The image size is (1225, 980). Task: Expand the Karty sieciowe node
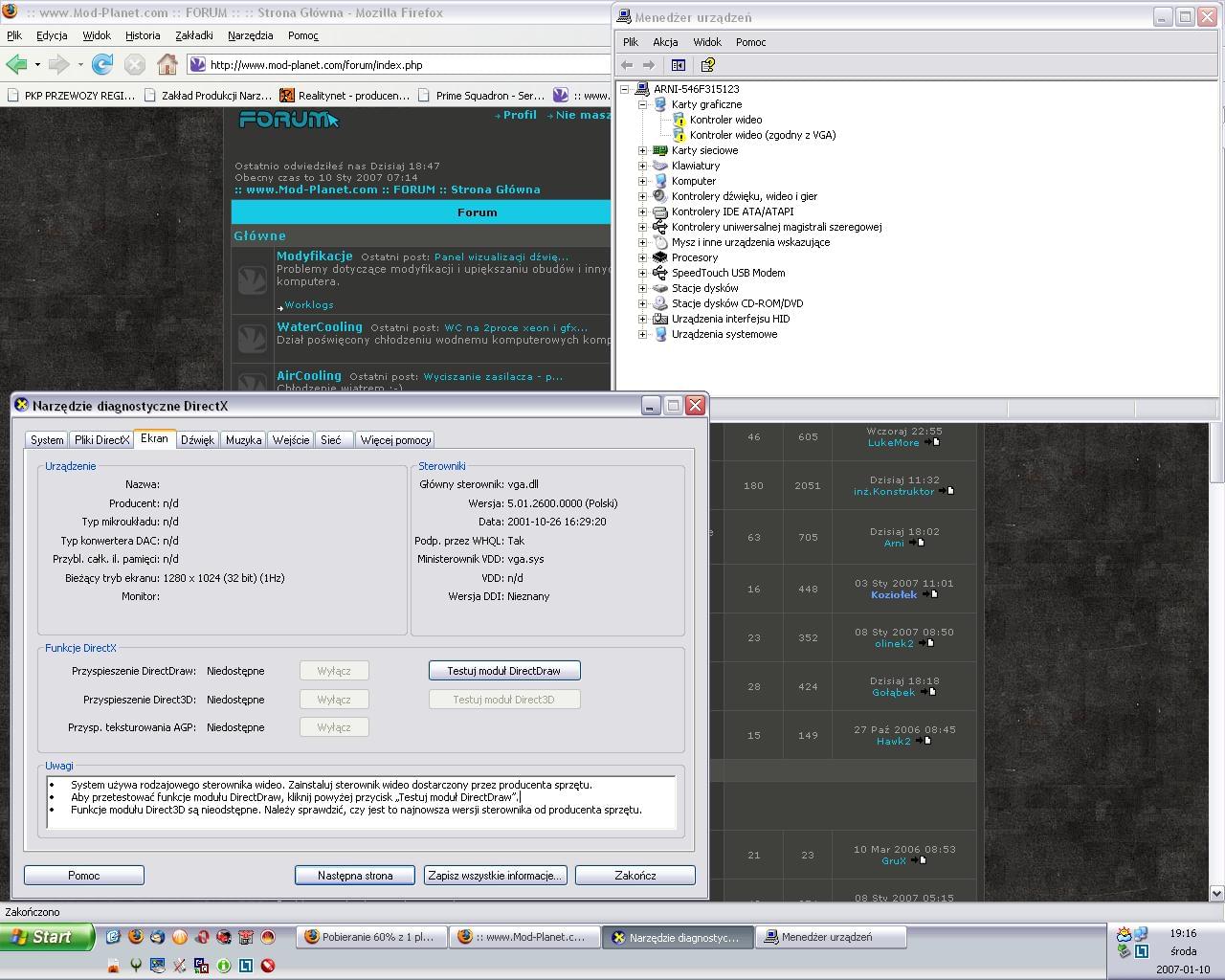click(643, 150)
